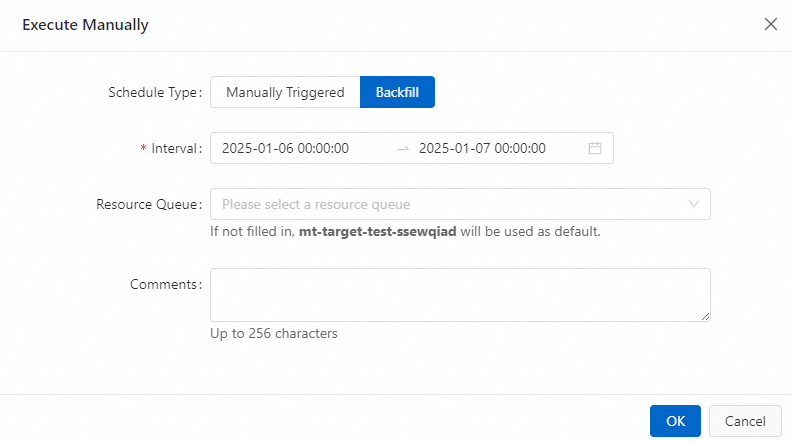This screenshot has width=792, height=443.
Task: Open the Resource Queue dropdown
Action: click(x=450, y=204)
